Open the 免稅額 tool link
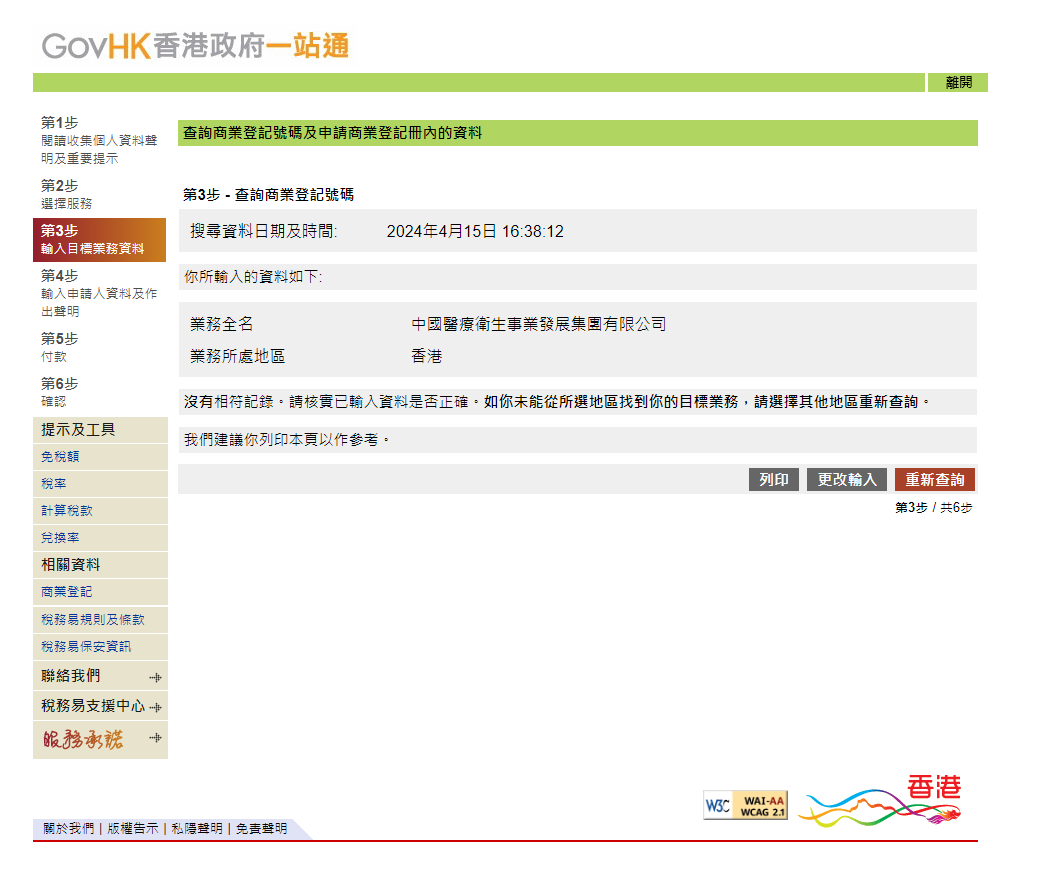 (x=60, y=456)
